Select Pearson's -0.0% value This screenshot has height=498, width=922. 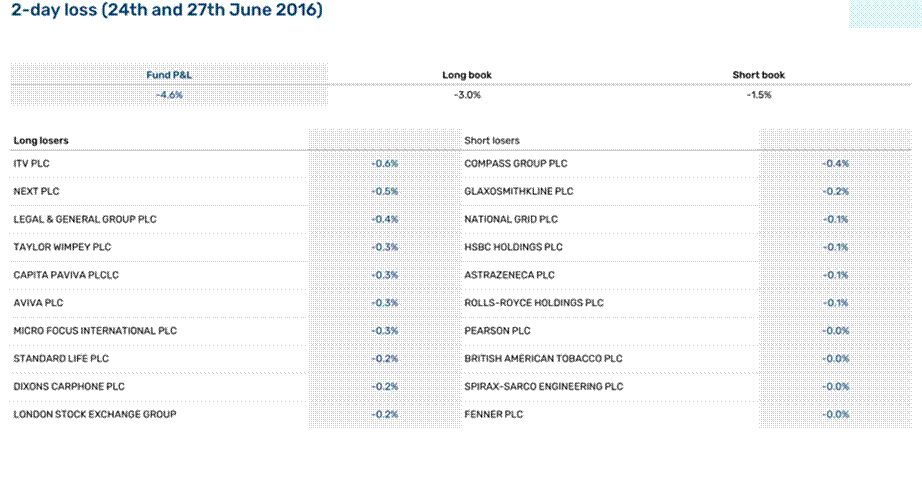click(836, 330)
